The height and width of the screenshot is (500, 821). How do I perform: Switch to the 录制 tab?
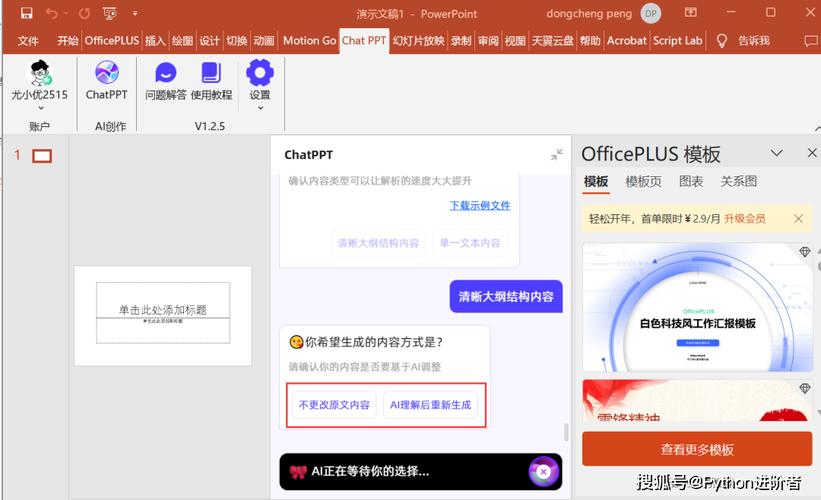pyautogui.click(x=461, y=41)
